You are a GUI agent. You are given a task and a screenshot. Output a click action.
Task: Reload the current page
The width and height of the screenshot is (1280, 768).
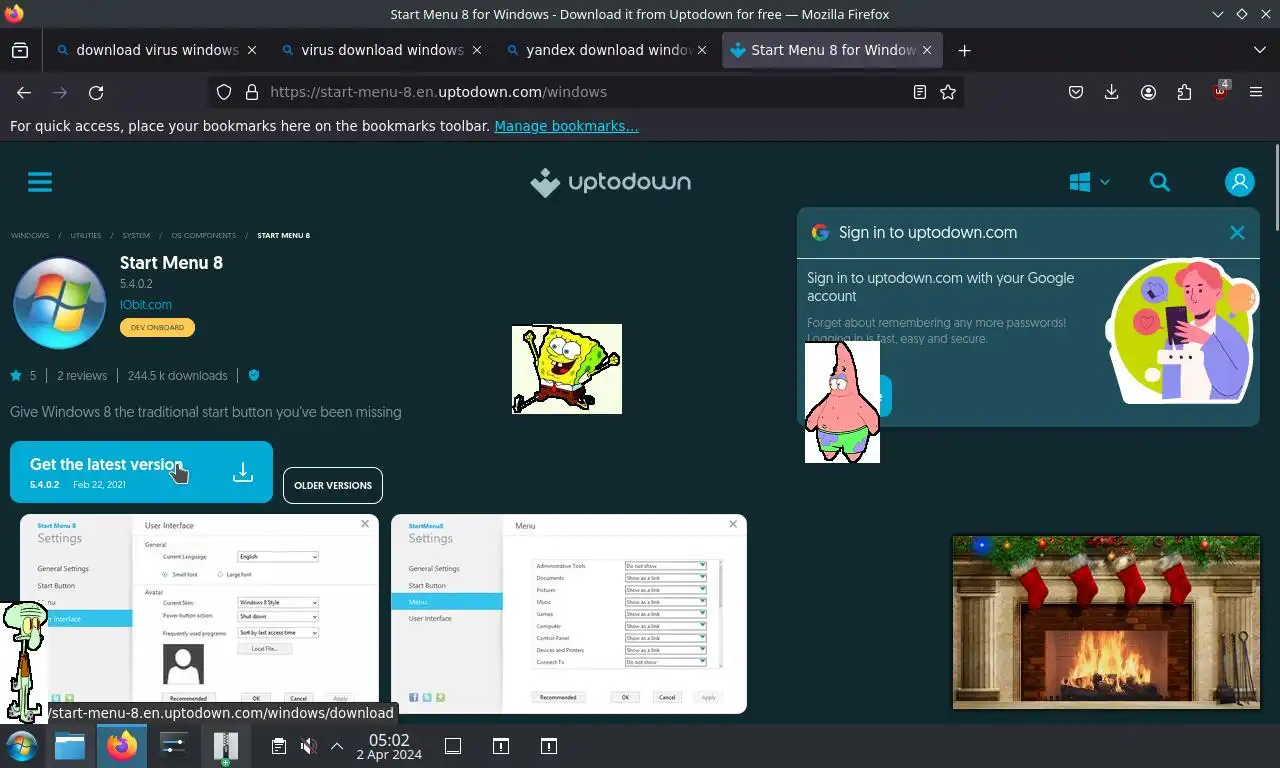click(x=96, y=92)
